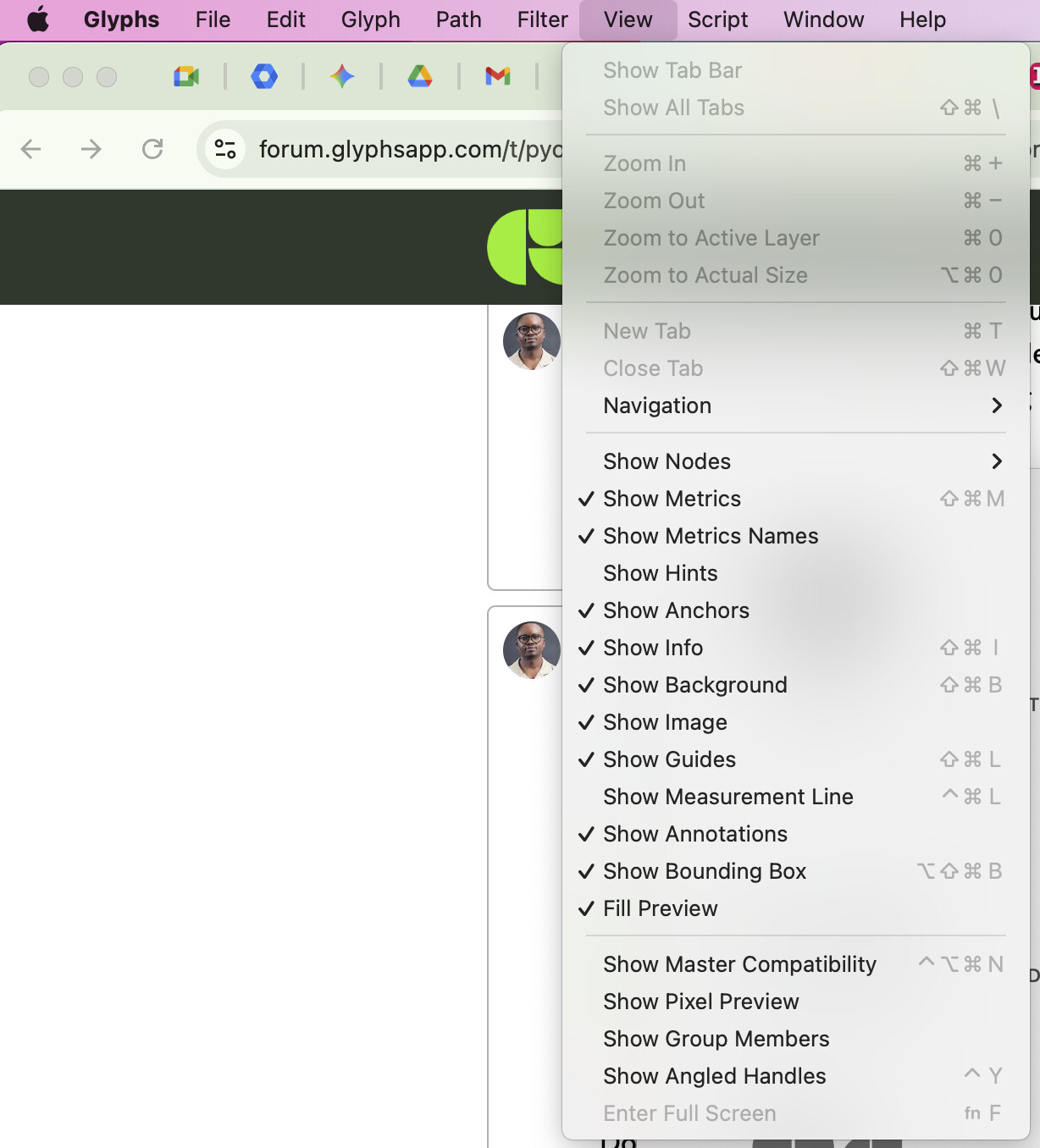Open the Filter menu

(x=542, y=19)
